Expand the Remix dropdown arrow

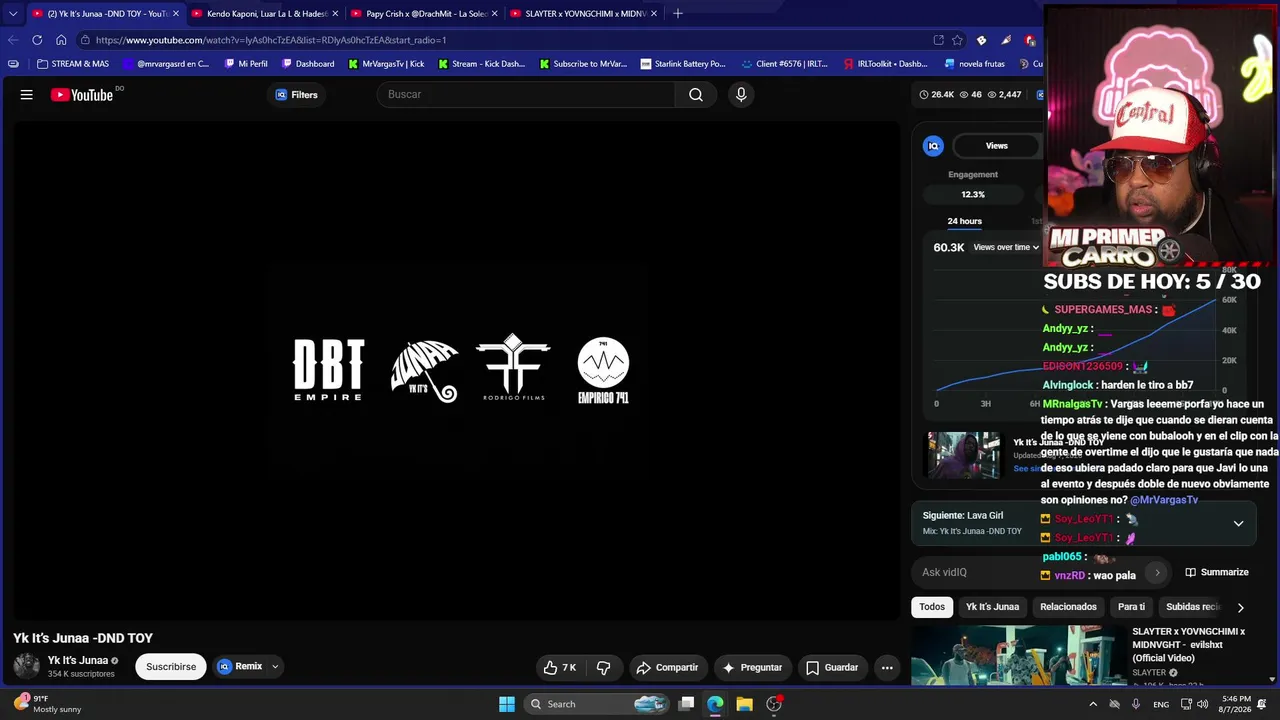click(275, 667)
